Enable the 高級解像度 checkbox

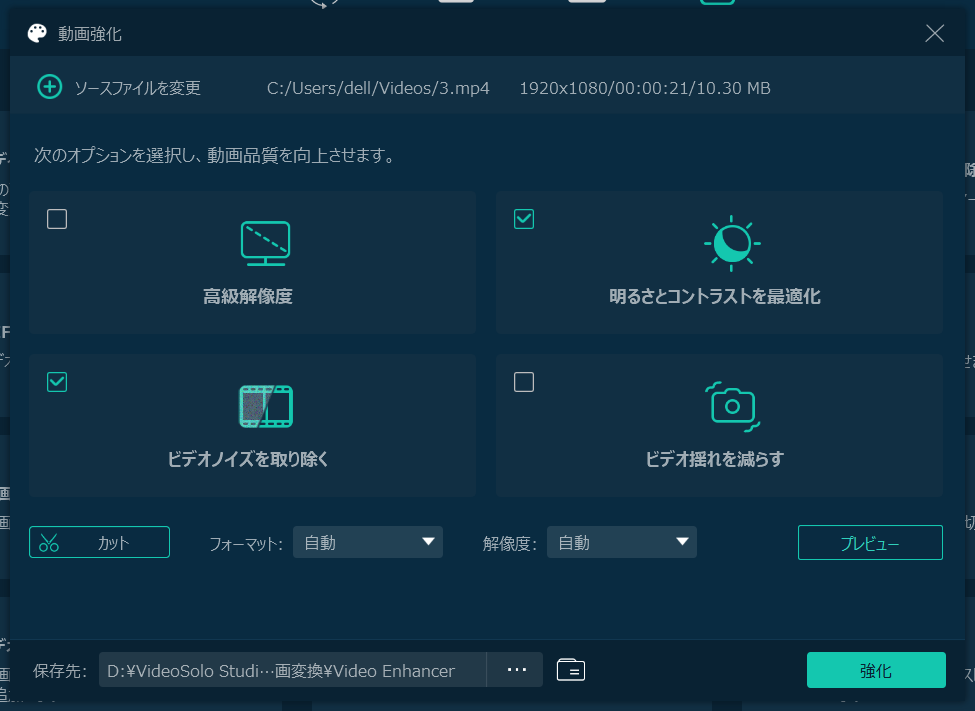point(57,219)
